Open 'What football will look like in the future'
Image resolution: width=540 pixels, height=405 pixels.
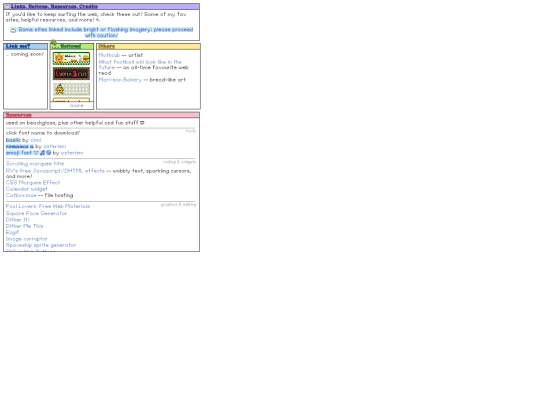140,65
